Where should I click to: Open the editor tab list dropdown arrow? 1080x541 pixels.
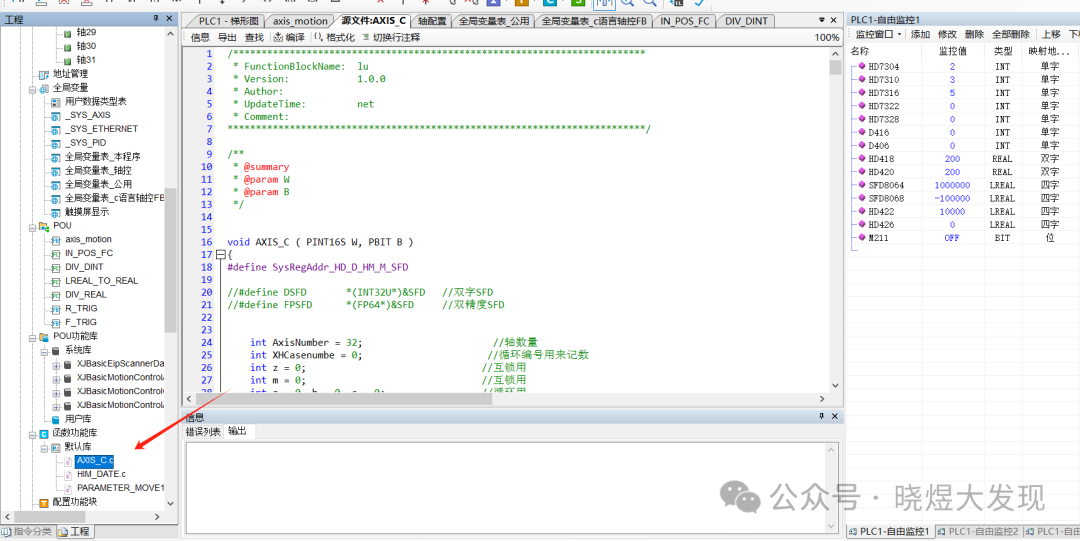pos(822,20)
